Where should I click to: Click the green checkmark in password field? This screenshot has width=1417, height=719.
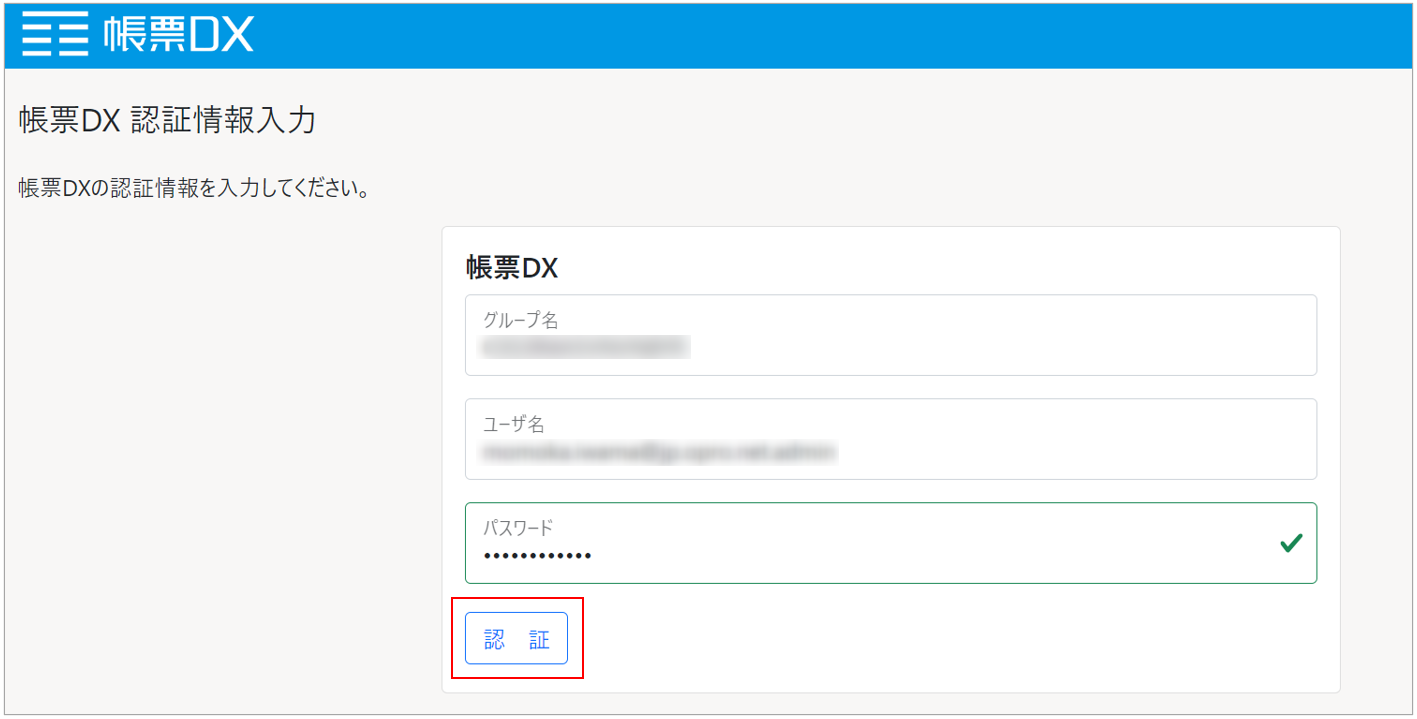1291,543
